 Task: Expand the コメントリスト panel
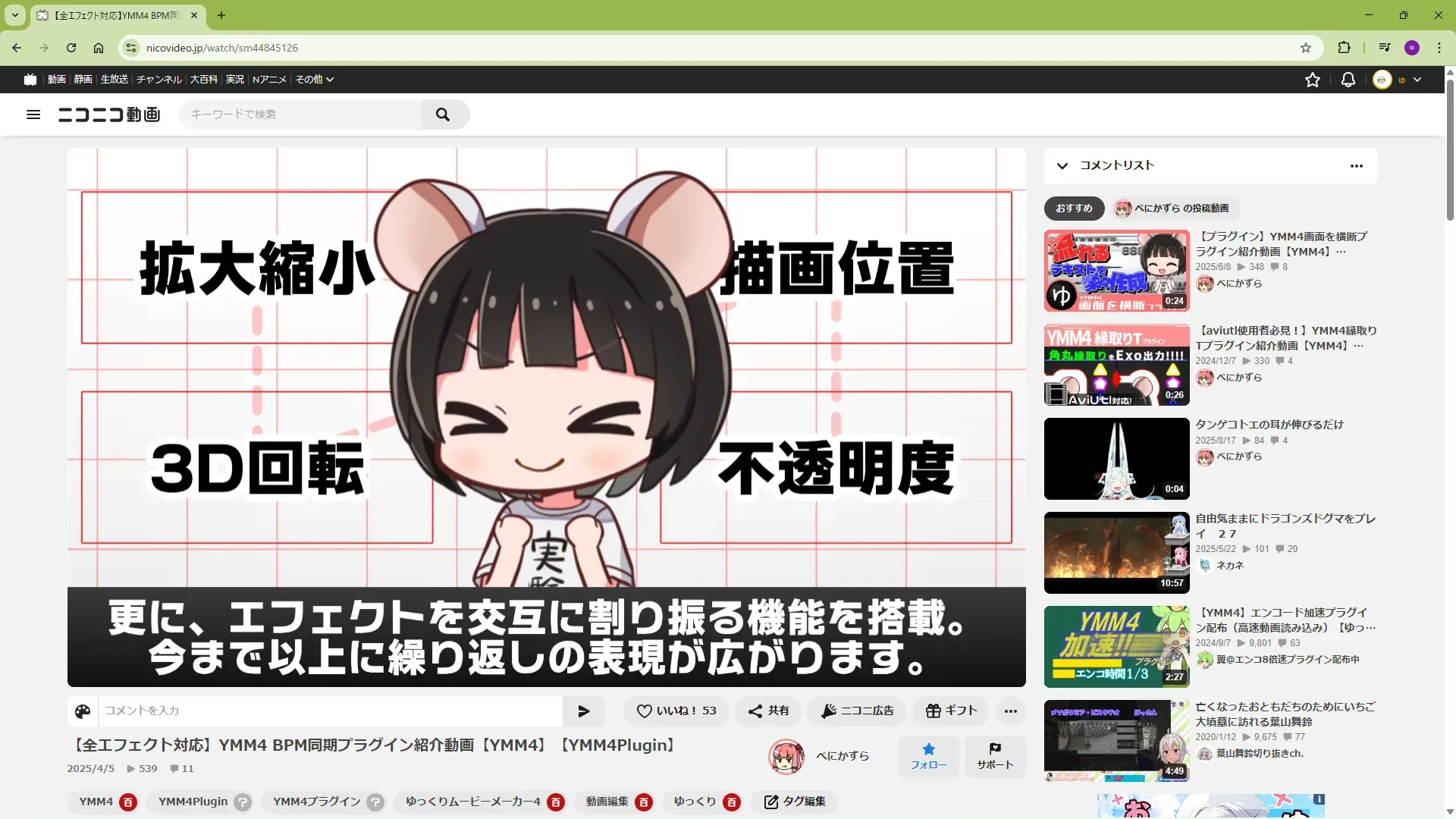point(1062,166)
